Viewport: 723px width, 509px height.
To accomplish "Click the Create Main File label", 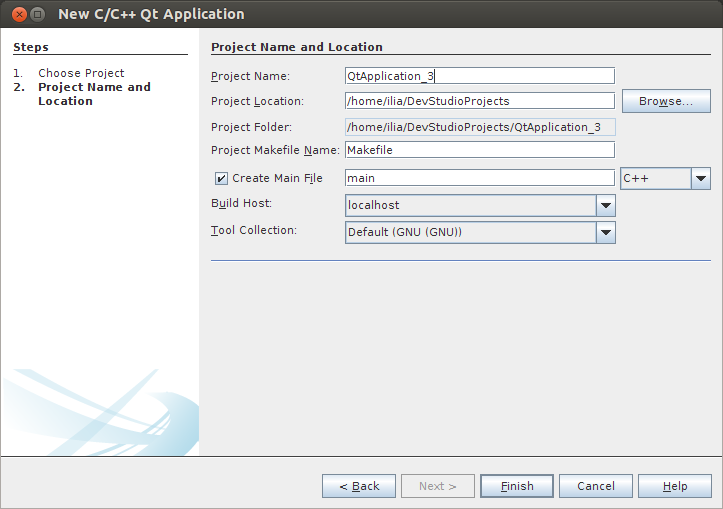I will click(277, 179).
